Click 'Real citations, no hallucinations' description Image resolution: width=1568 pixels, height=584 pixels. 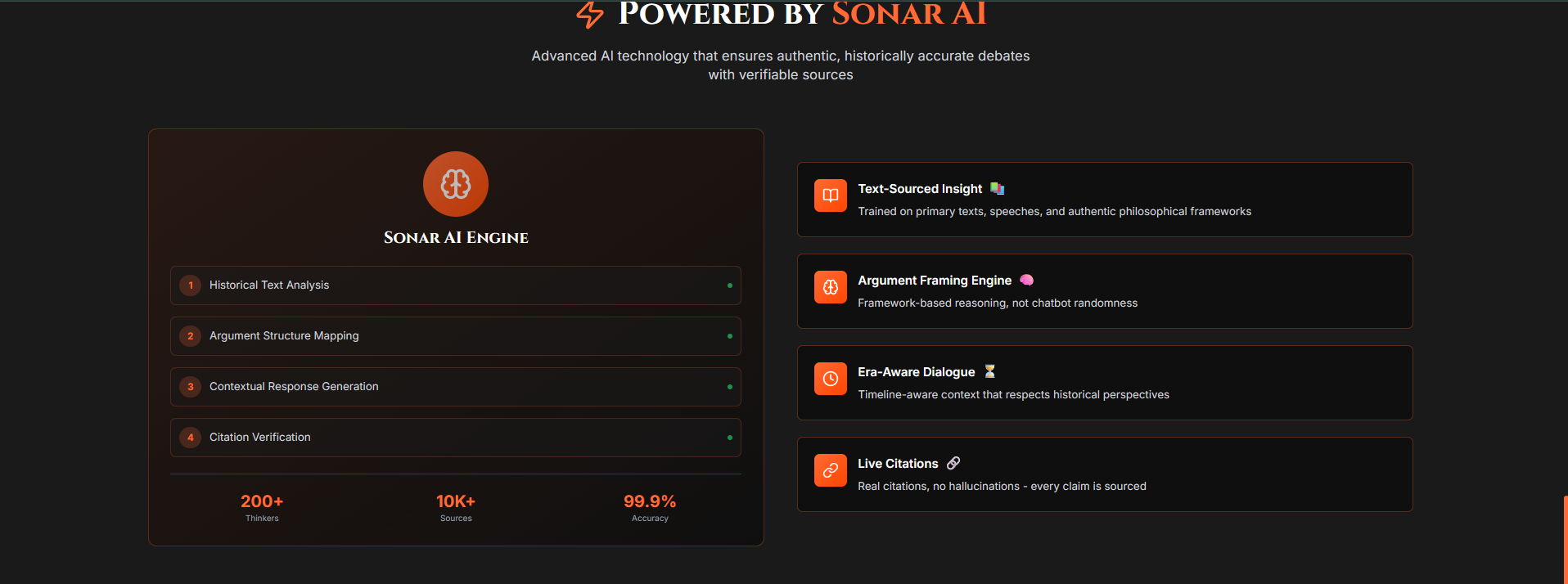point(1002,487)
